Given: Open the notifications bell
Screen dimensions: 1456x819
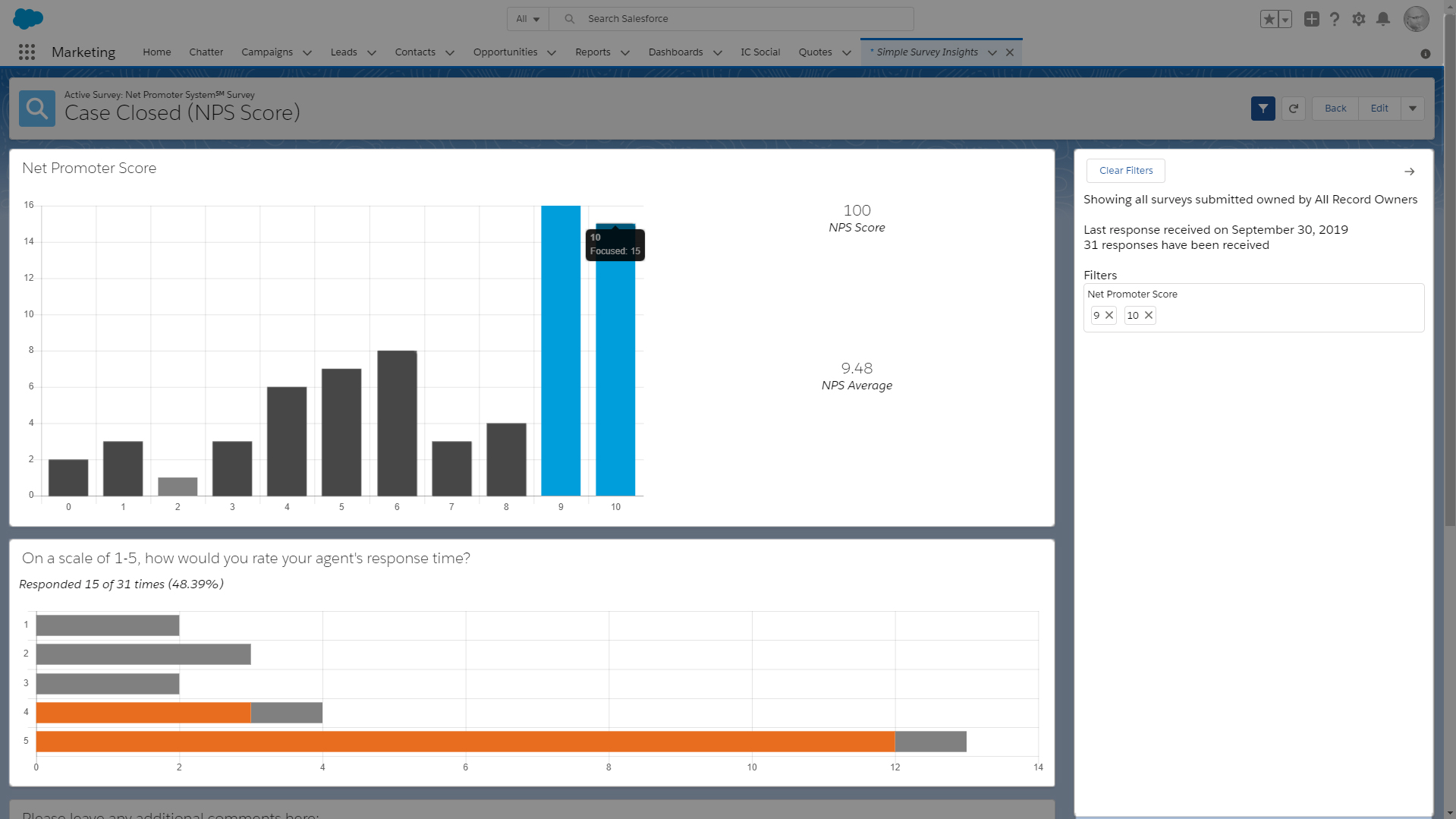Looking at the screenshot, I should point(1383,19).
